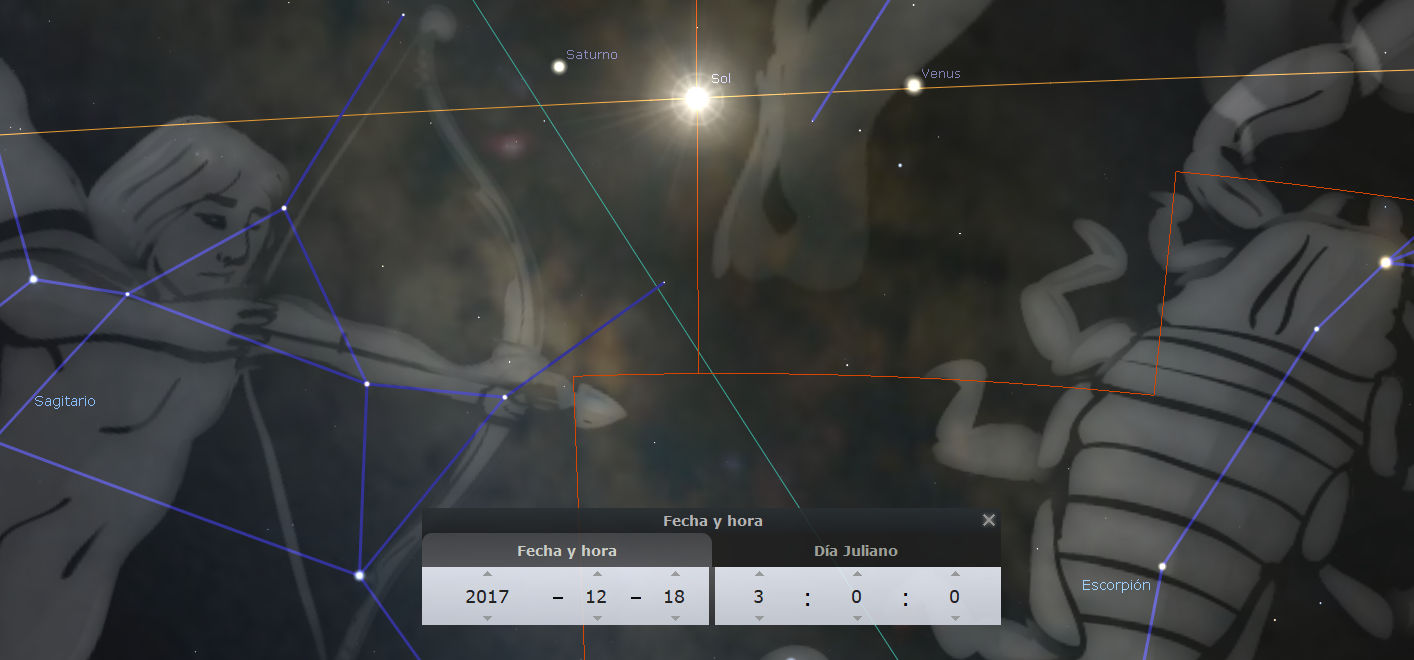The image size is (1414, 660).
Task: Increase the hour with the up arrow
Action: point(759,574)
